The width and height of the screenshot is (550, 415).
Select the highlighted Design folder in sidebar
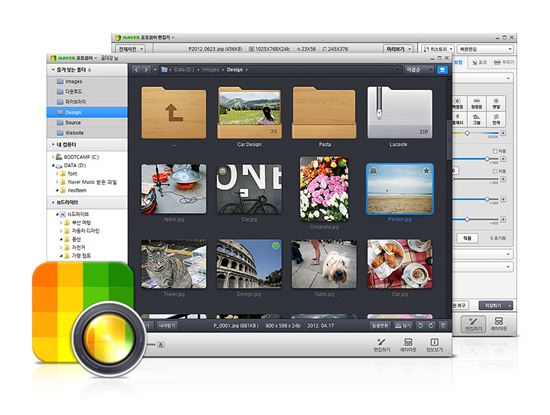click(x=87, y=112)
